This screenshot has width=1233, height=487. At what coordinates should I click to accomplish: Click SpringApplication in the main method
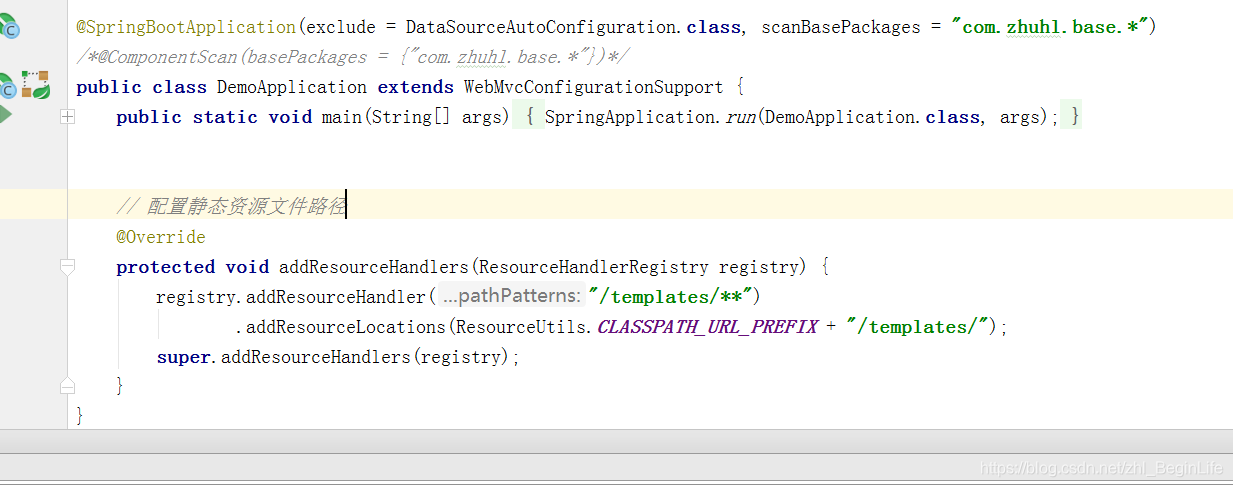coord(632,117)
